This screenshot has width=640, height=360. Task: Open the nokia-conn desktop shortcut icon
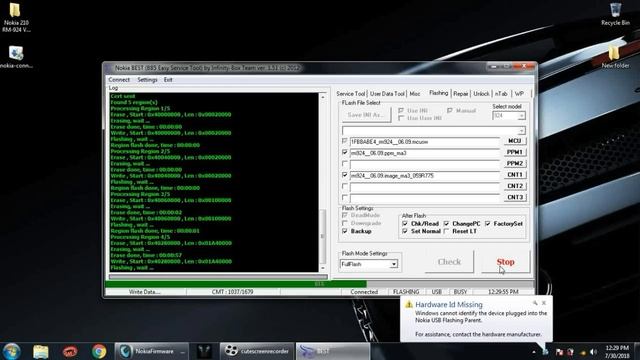[16, 57]
